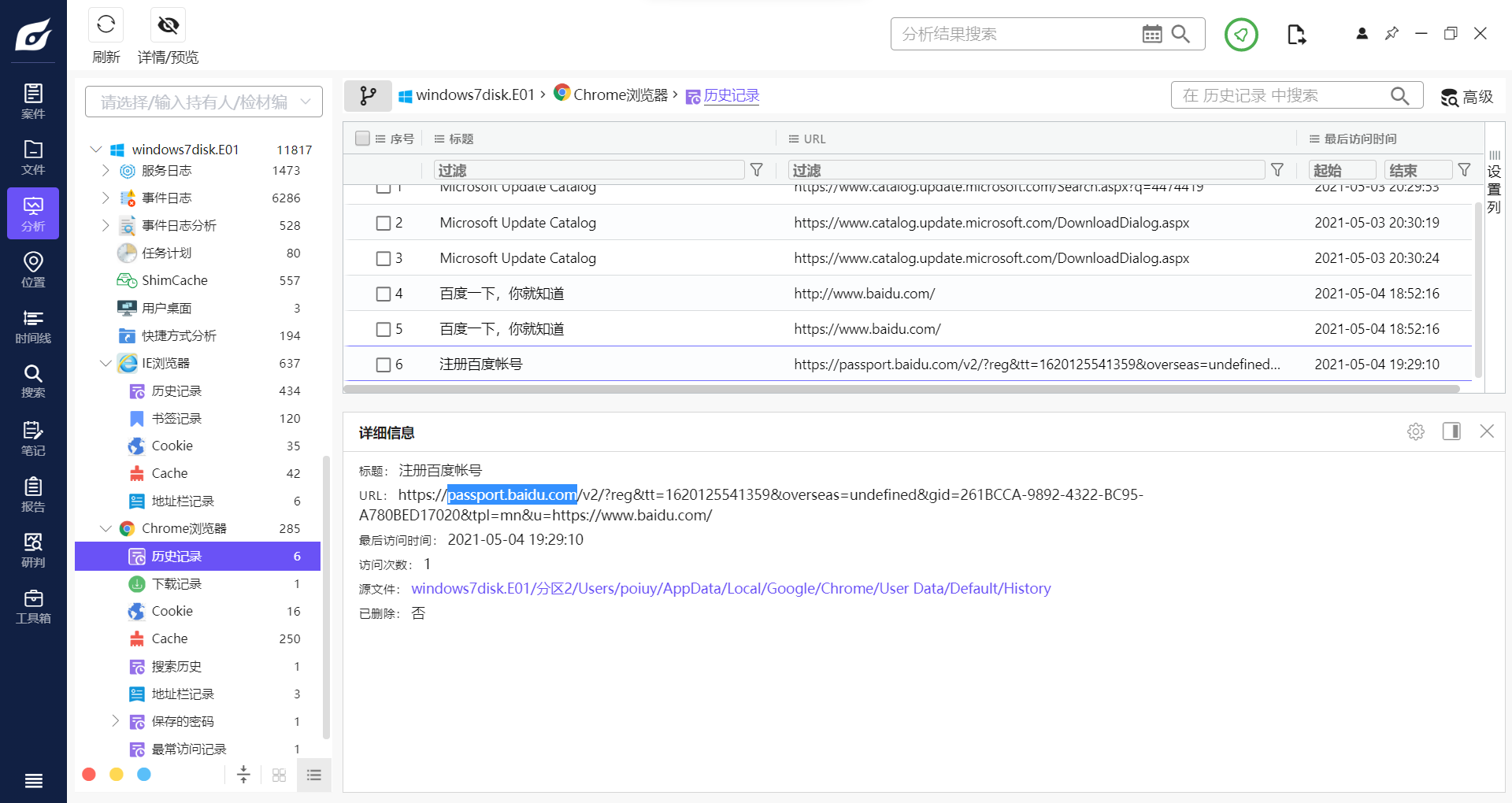
Task: Click magnifier in 历史记录 search box
Action: (1399, 95)
